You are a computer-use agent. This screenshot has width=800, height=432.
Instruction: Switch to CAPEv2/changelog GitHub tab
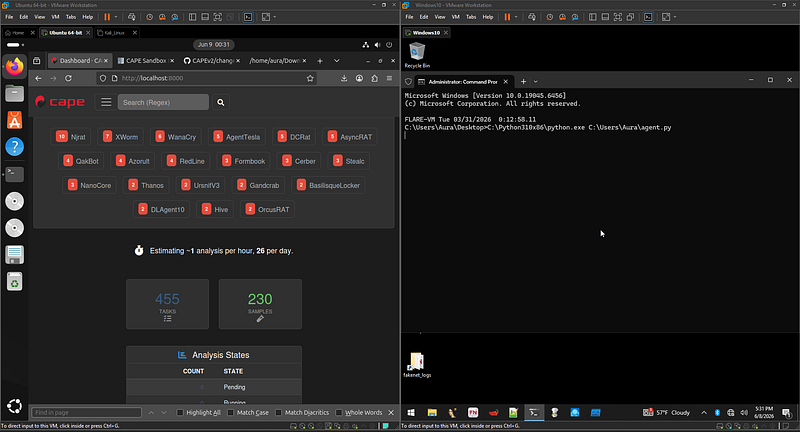[212, 61]
